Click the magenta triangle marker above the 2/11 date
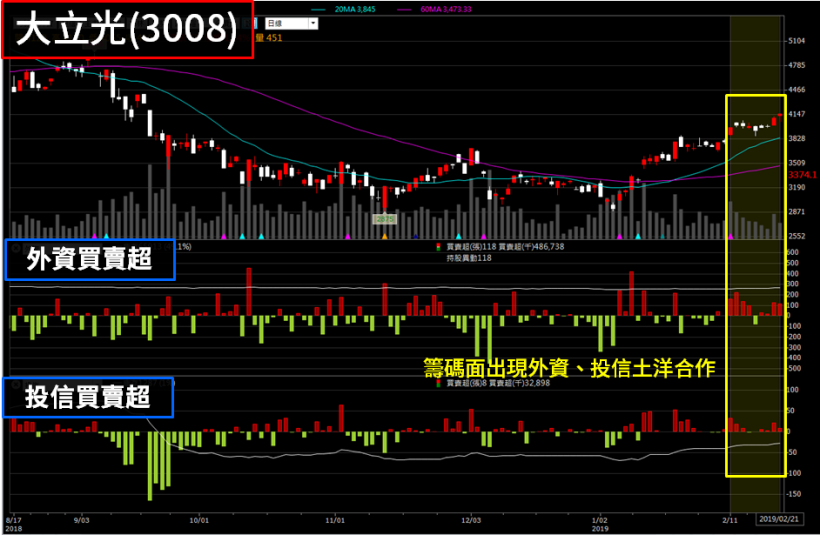820x535 pixels. pyautogui.click(x=731, y=237)
